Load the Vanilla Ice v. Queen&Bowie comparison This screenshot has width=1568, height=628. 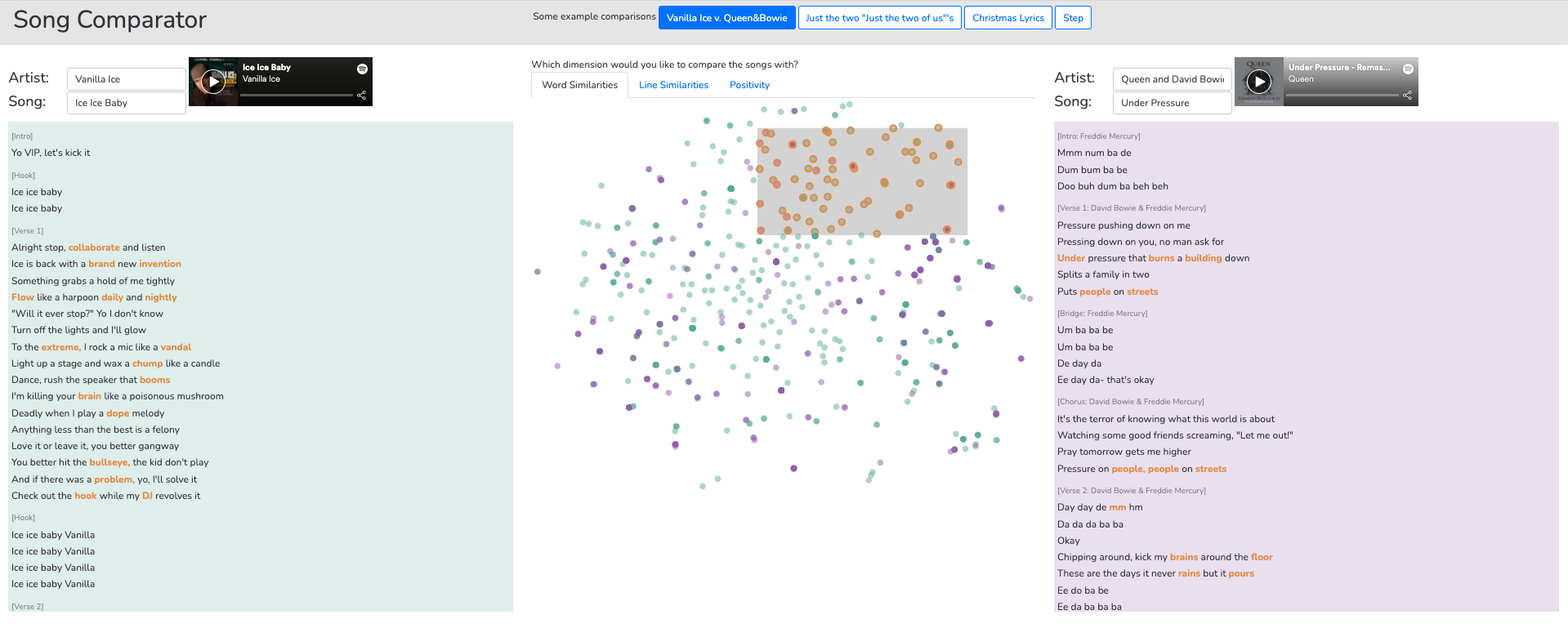[727, 18]
